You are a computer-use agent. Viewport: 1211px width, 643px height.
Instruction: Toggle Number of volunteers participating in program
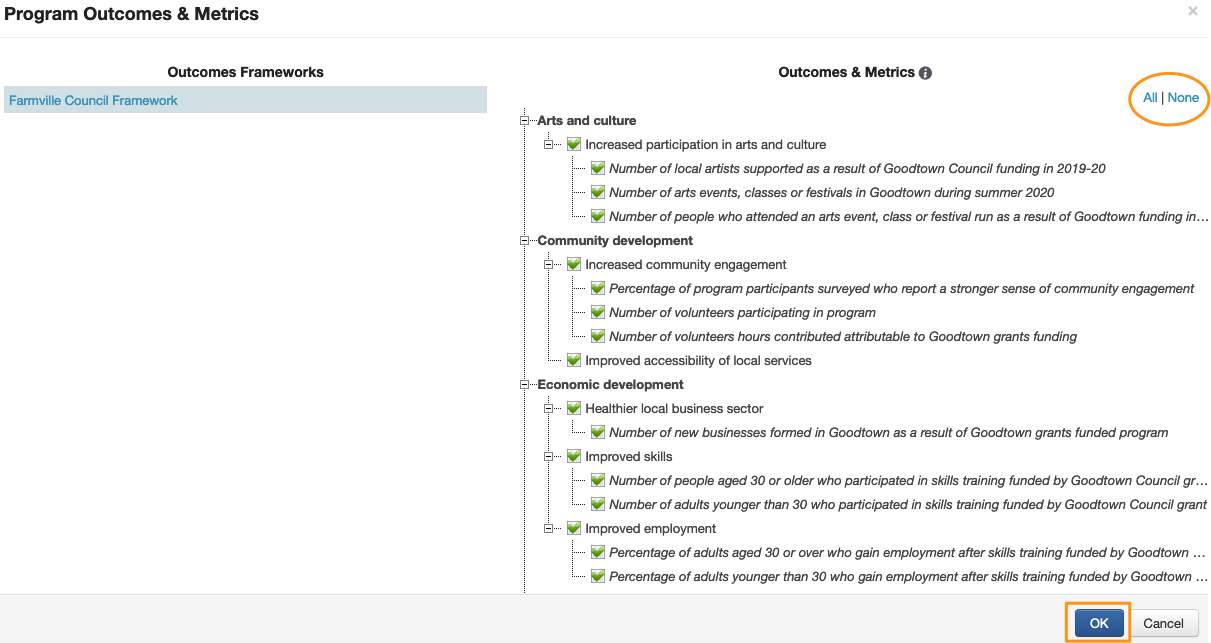point(598,313)
